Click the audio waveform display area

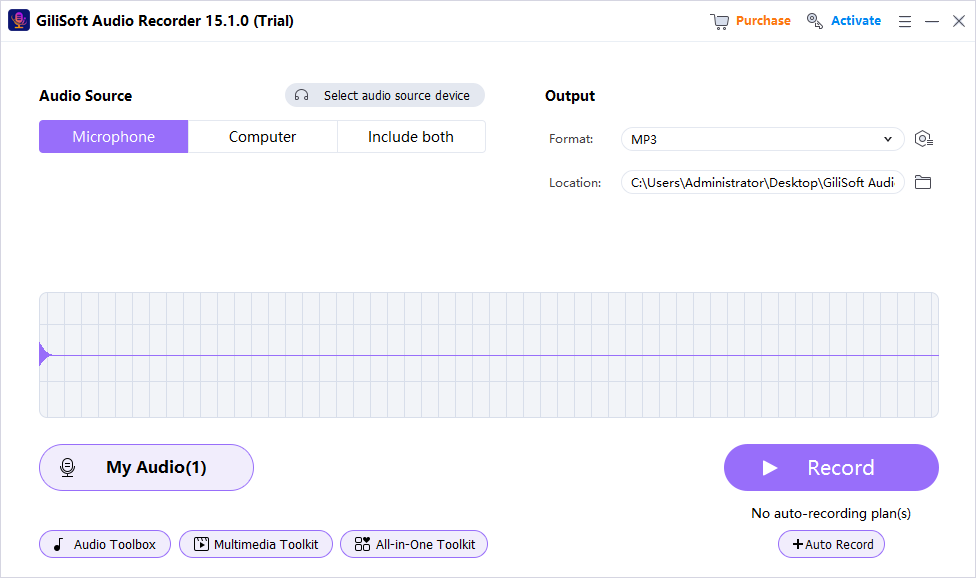[x=489, y=355]
